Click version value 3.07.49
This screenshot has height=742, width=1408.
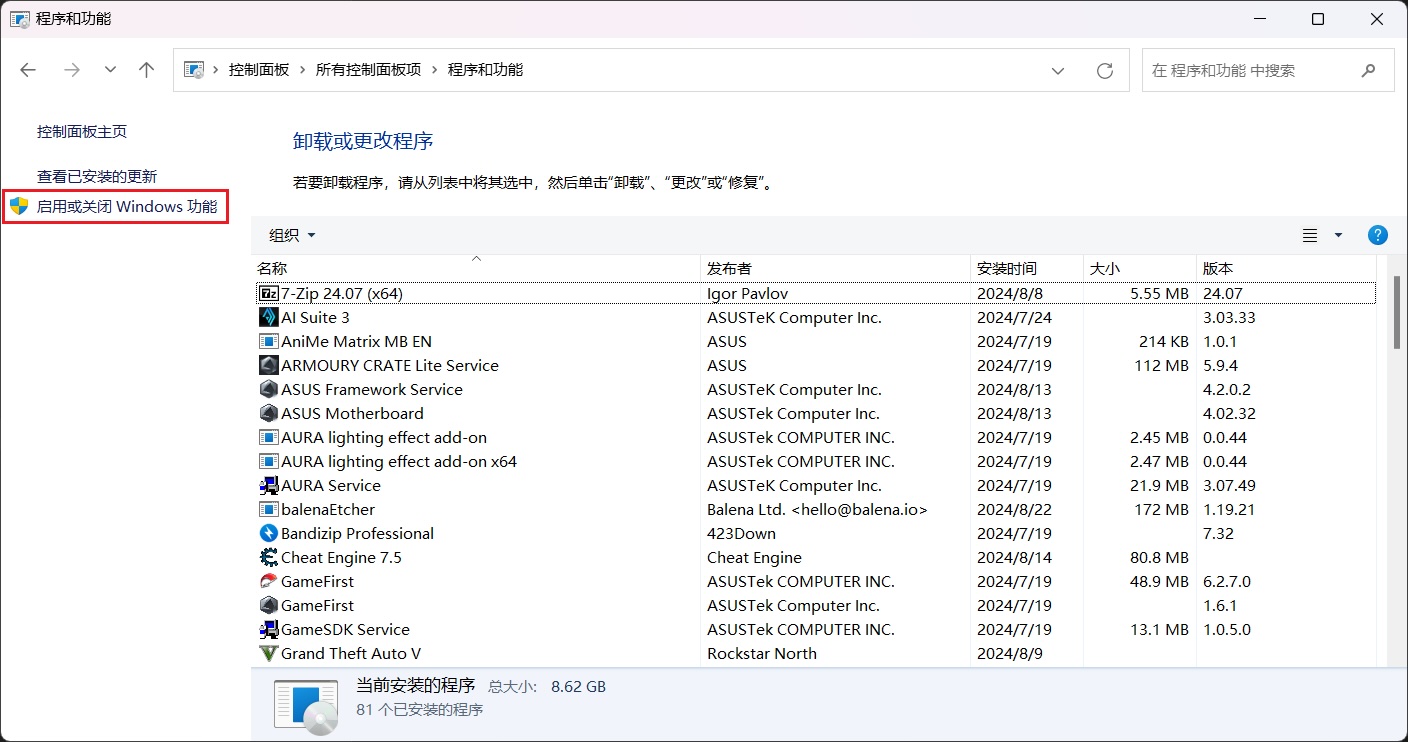[x=1229, y=485]
